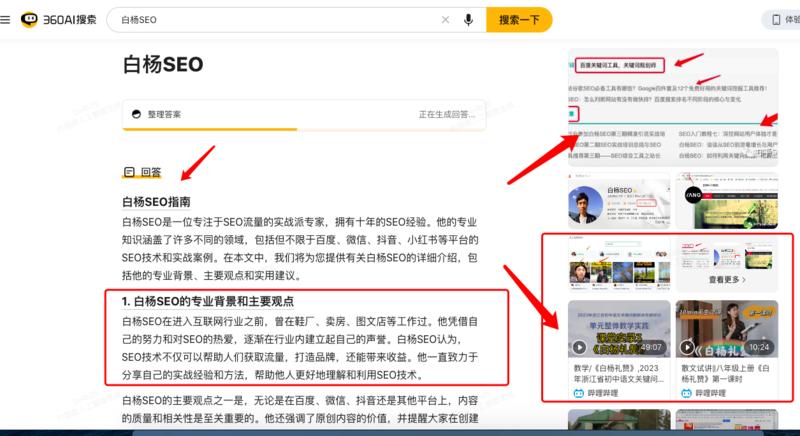Click the 整理答案 status icon
Image resolution: width=800 pixels, height=436 pixels.
click(x=135, y=114)
